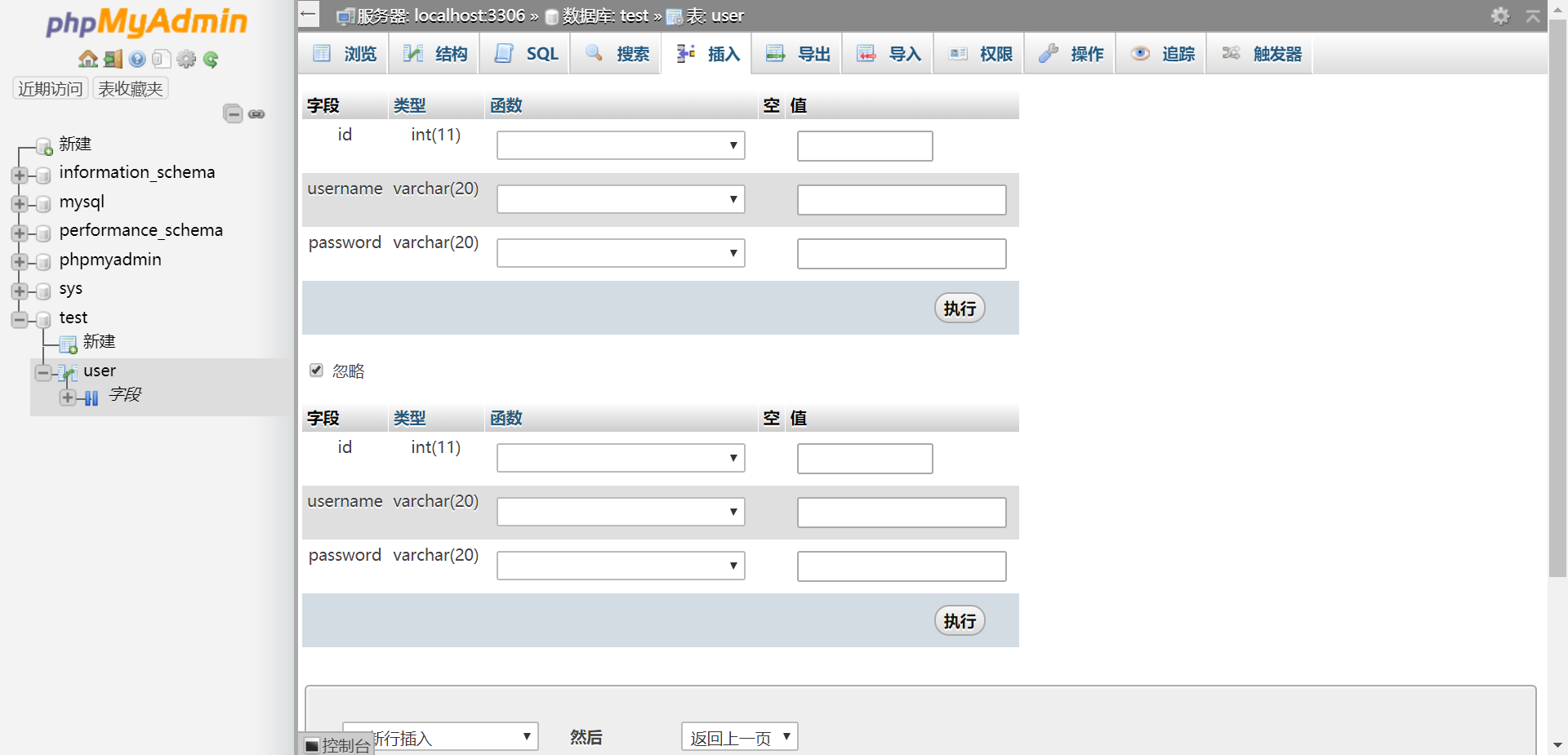This screenshot has height=755, width=1568.
Task: Open function dropdown for first id row
Action: coord(621,145)
